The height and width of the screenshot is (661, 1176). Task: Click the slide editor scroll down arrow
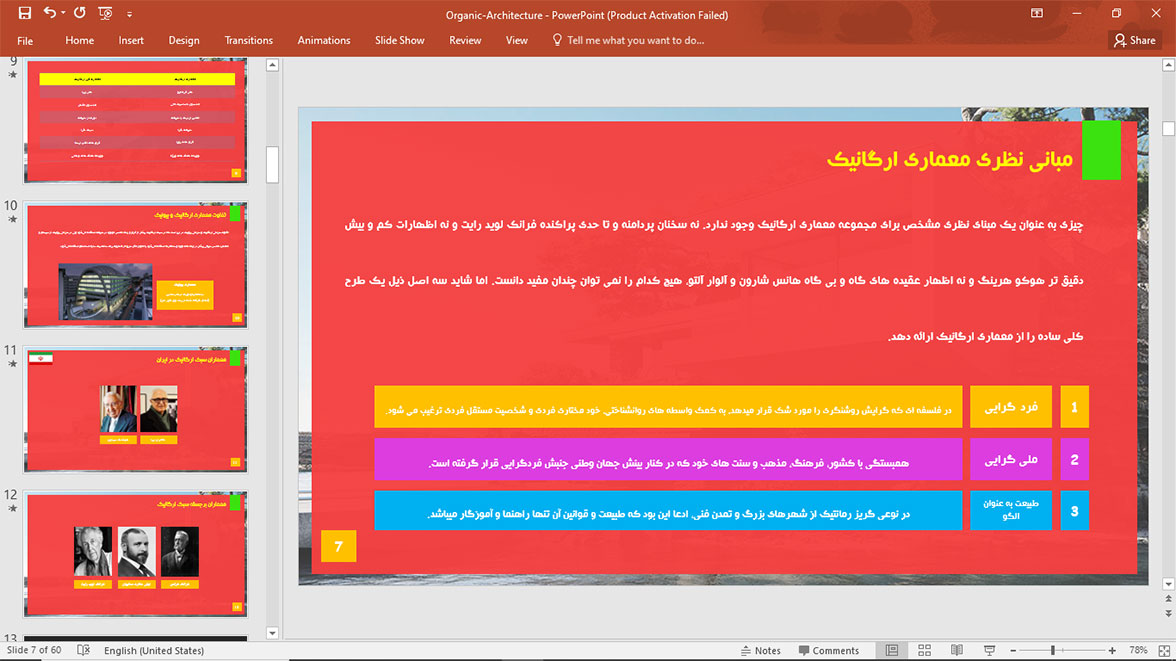tap(1168, 584)
